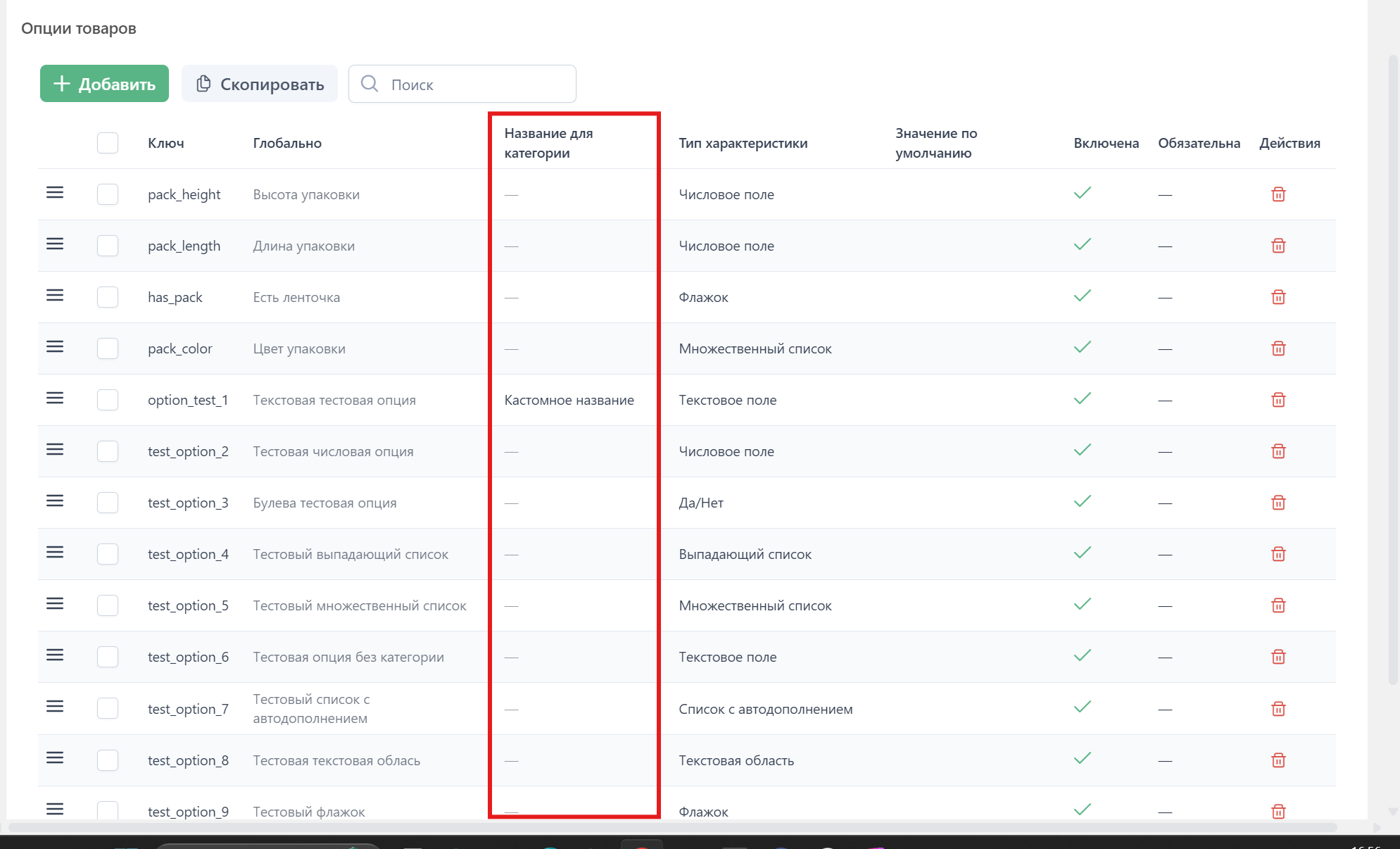Click the Ключ column header
The width and height of the screenshot is (1400, 849).
(x=166, y=143)
